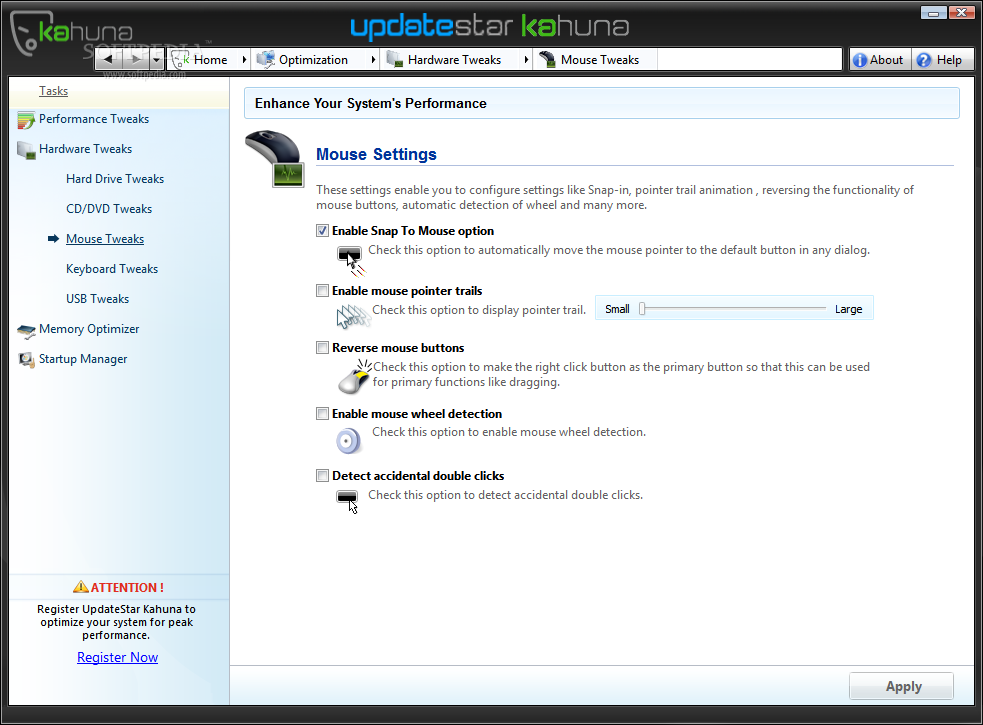Disable Snap To Mouse option checkbox
Image resolution: width=983 pixels, height=725 pixels.
click(322, 231)
